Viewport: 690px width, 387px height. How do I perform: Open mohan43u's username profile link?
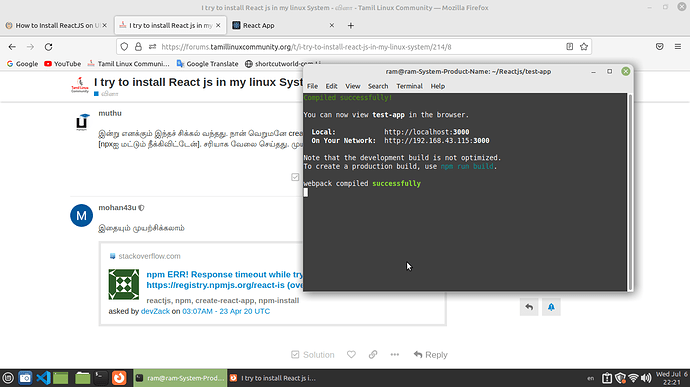(x=117, y=207)
